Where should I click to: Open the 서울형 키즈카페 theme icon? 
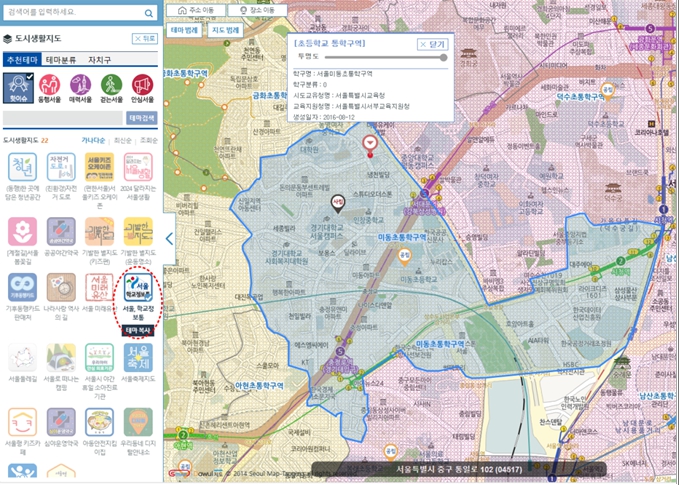22,422
